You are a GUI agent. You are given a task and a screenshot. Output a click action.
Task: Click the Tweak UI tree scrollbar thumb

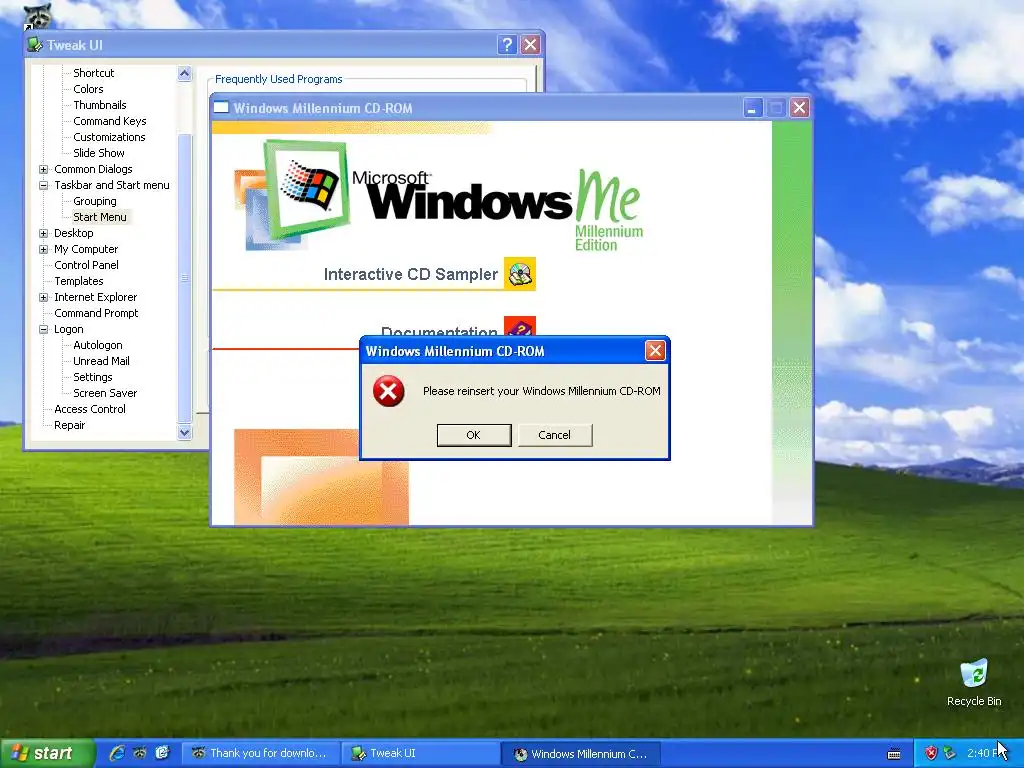[185, 279]
